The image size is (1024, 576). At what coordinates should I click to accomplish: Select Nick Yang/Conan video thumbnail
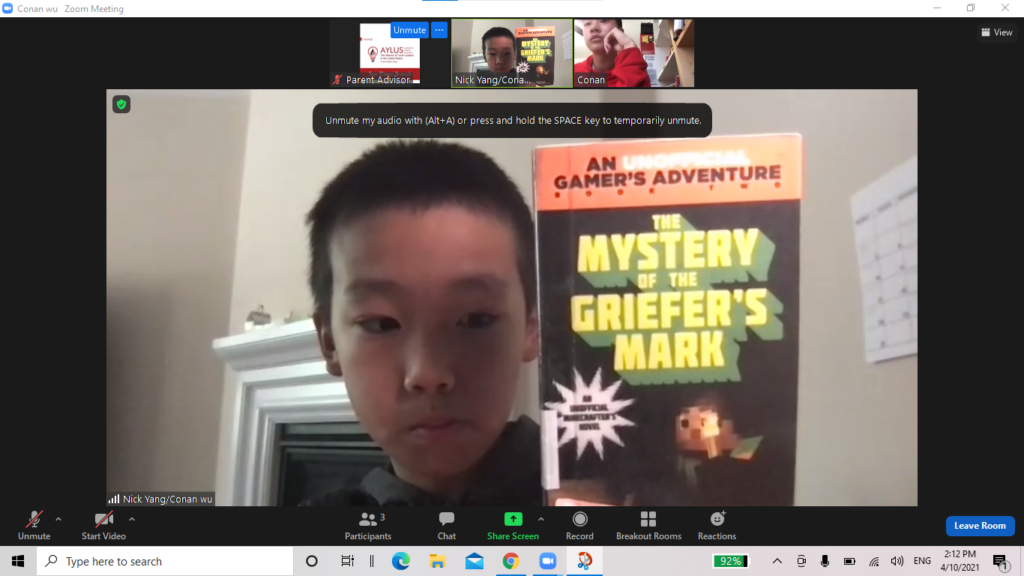(511, 53)
